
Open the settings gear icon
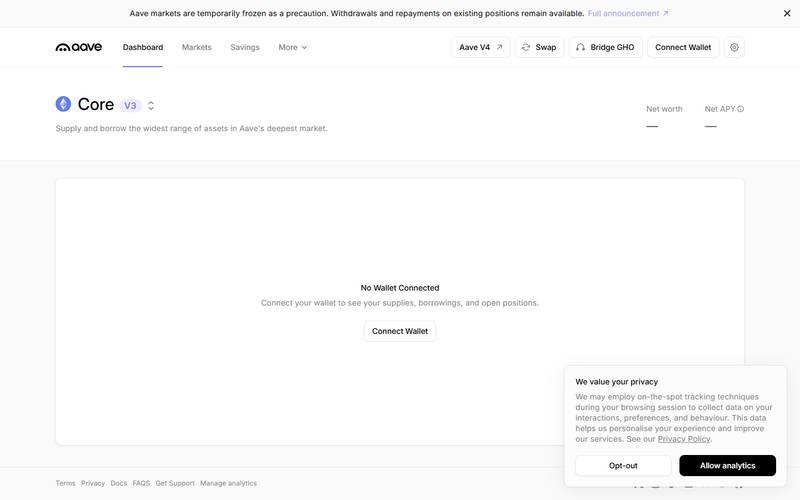click(x=734, y=47)
